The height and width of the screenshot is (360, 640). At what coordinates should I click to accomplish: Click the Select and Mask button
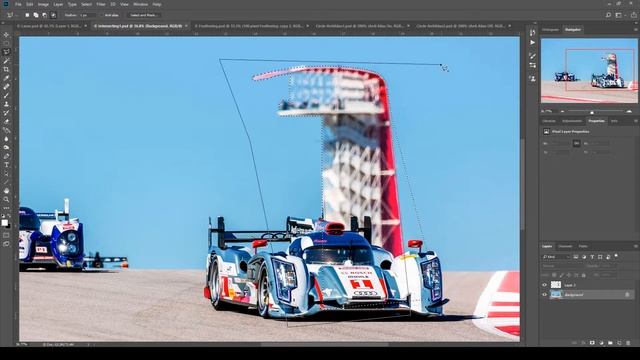[x=143, y=15]
